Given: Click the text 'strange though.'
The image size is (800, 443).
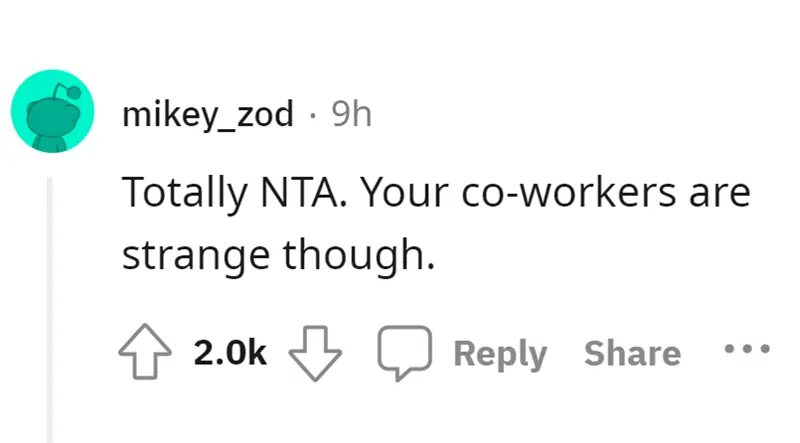Looking at the screenshot, I should point(279,255).
